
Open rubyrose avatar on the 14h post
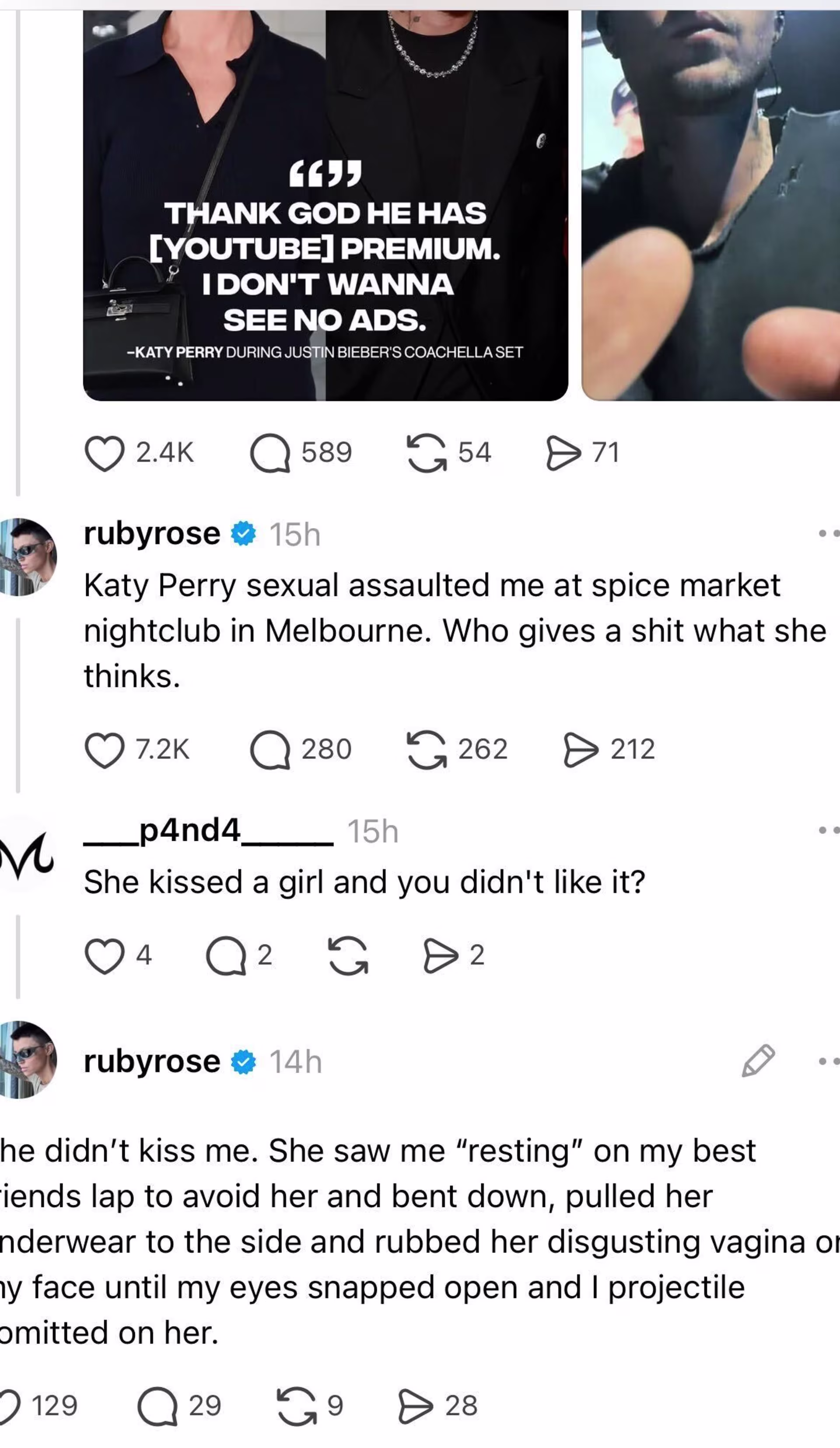[x=28, y=1060]
